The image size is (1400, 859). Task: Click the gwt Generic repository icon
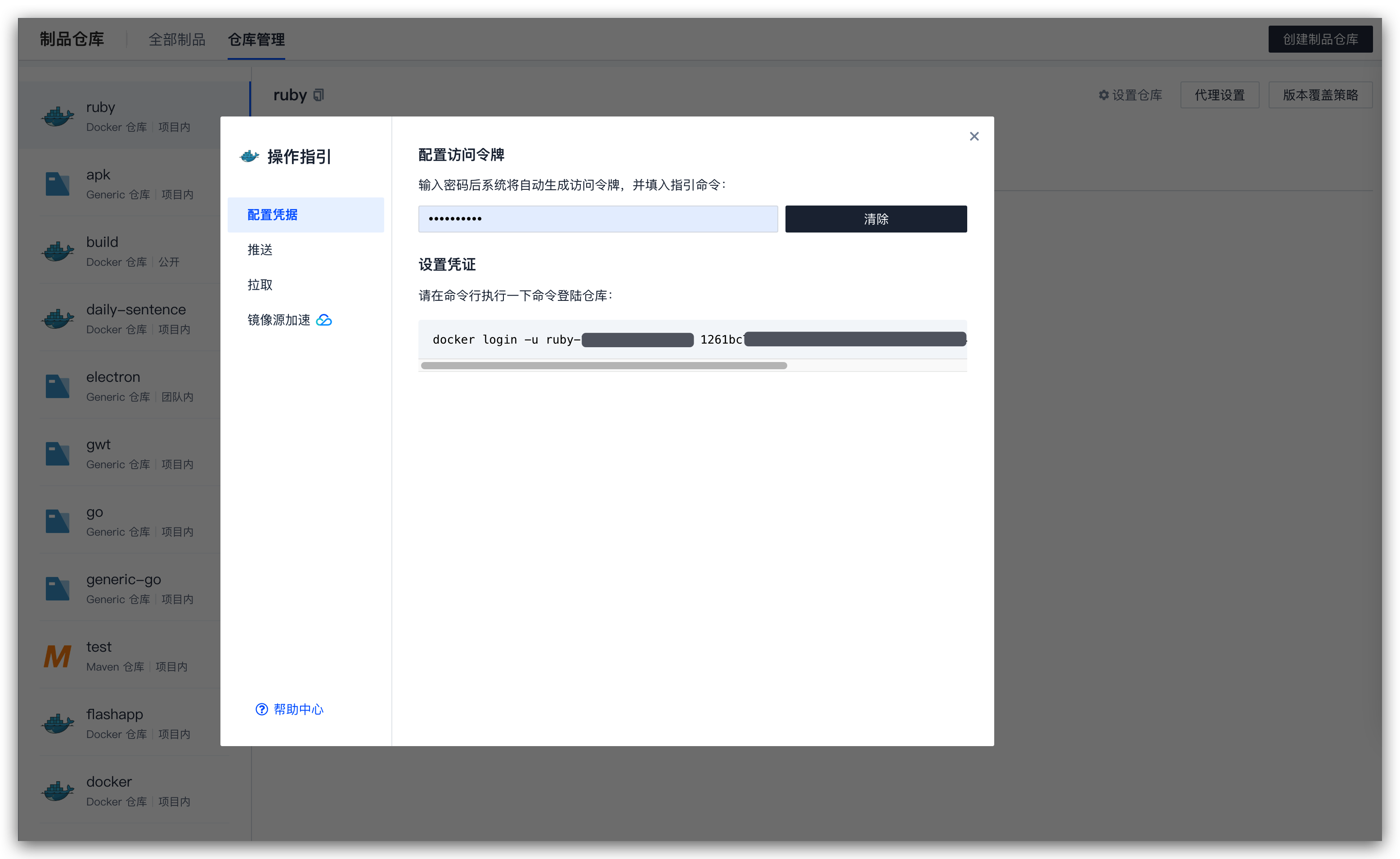point(58,454)
